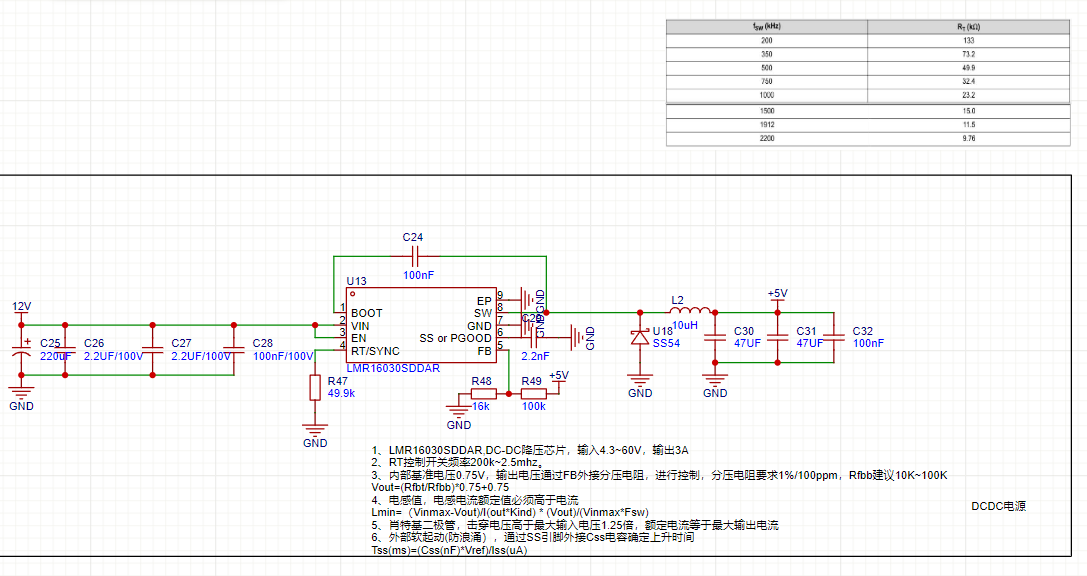This screenshot has width=1087, height=576.
Task: Click the L2 inductor coil symbol
Action: [691, 311]
